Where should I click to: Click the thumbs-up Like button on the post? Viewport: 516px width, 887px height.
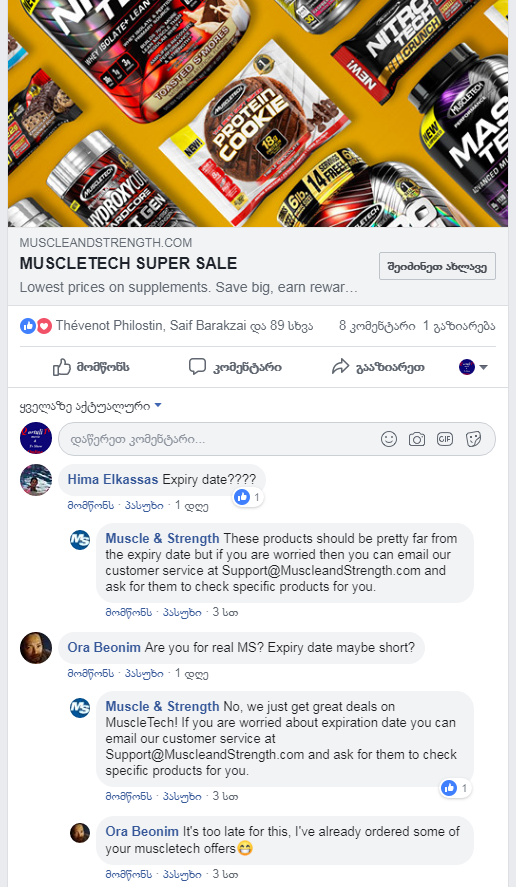click(x=91, y=367)
